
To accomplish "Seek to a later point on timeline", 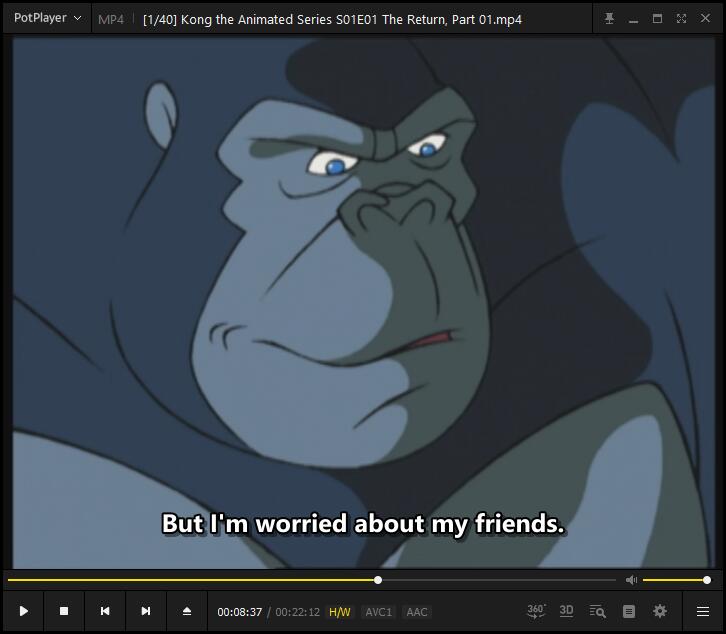I will pos(499,580).
